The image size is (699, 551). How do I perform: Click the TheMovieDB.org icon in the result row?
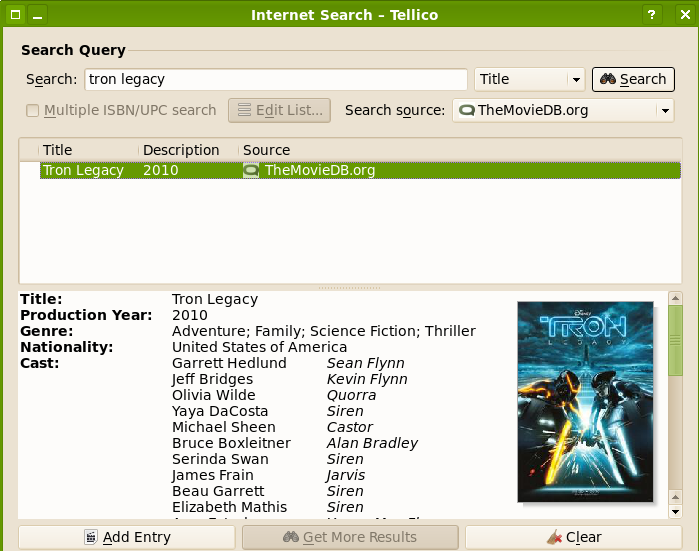click(251, 170)
